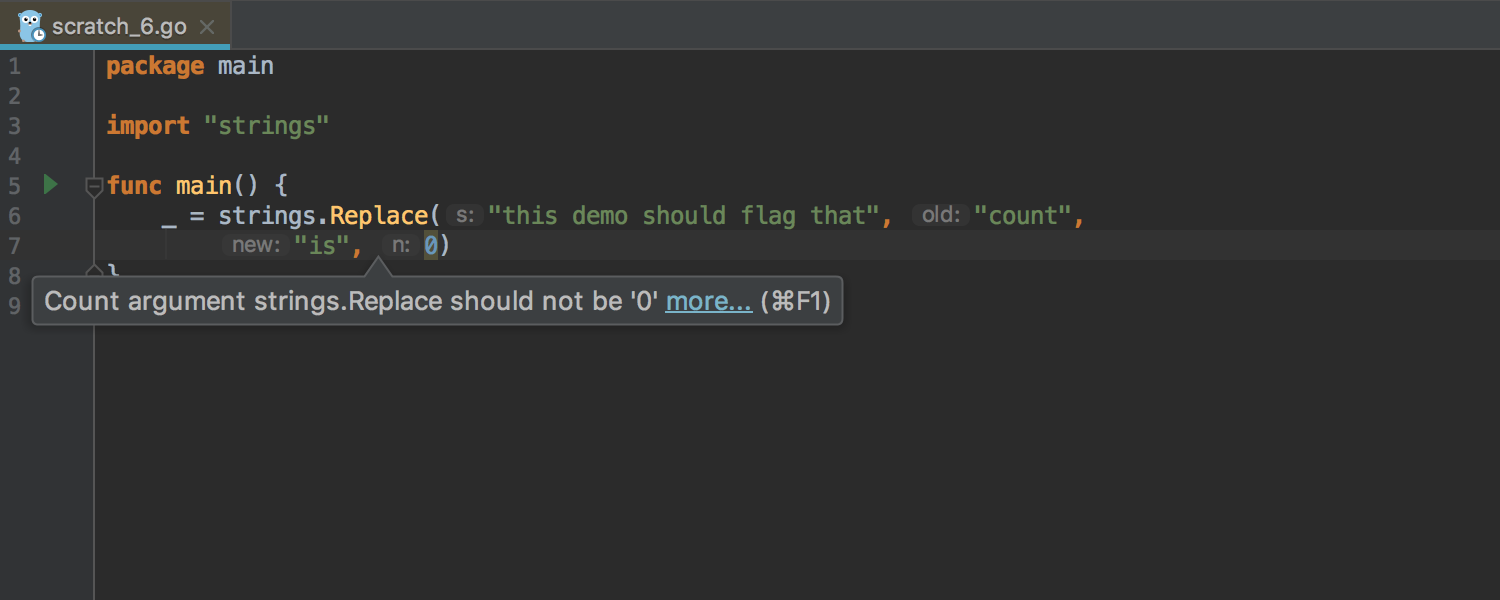The image size is (1500, 600).
Task: Click the "count" string argument
Action: click(x=1023, y=215)
